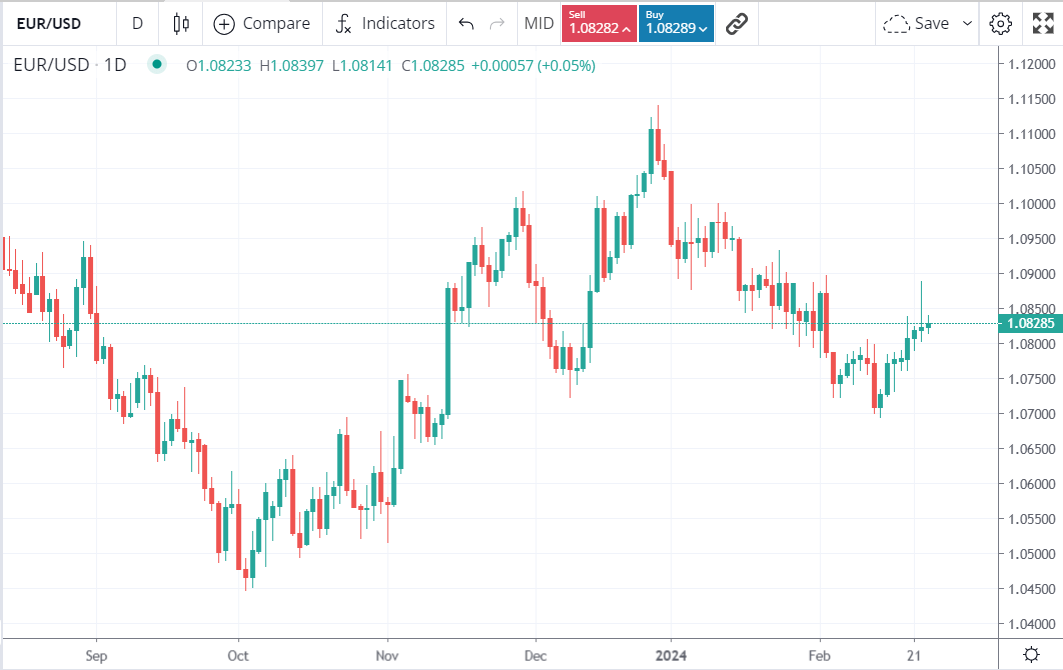Open chart settings gear
This screenshot has height=670, width=1063.
1000,23
